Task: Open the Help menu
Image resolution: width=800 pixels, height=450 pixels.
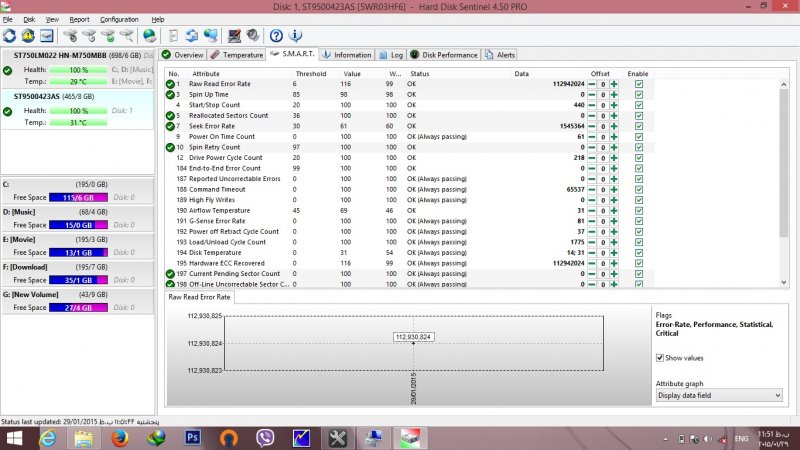Action: pyautogui.click(x=158, y=19)
